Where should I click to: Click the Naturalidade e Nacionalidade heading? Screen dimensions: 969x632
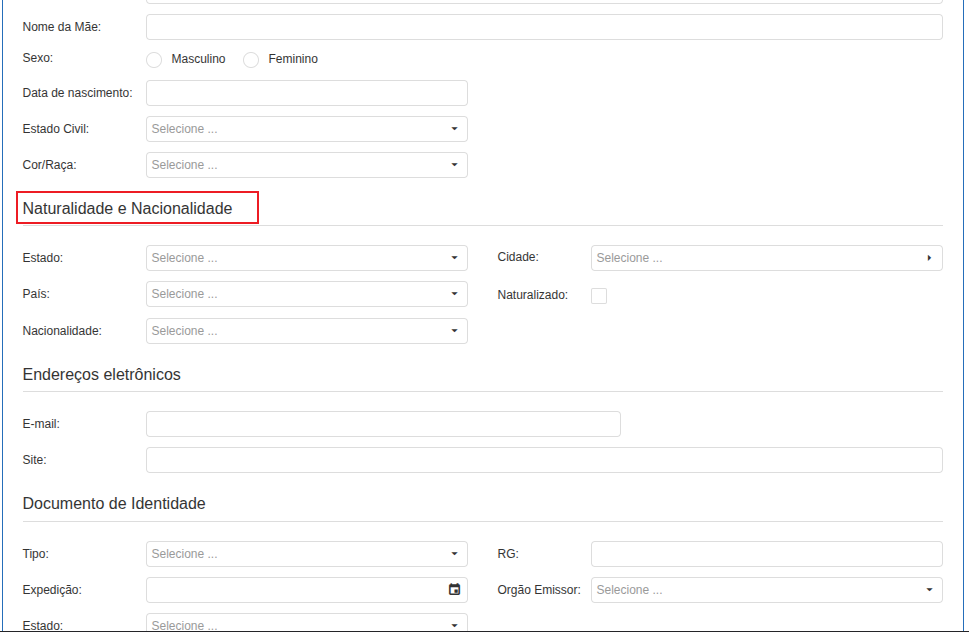pyautogui.click(x=128, y=209)
